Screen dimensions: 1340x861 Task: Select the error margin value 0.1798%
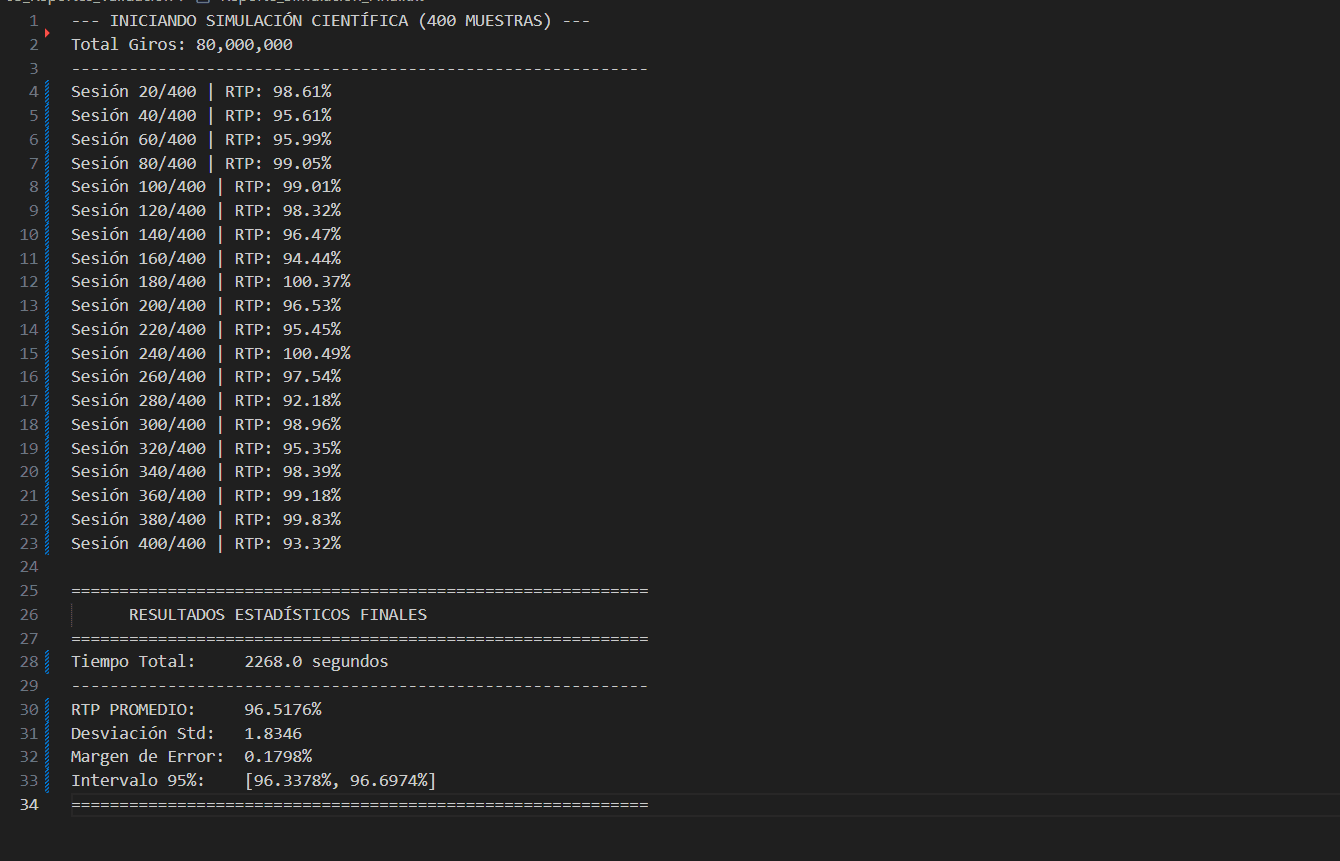point(278,757)
